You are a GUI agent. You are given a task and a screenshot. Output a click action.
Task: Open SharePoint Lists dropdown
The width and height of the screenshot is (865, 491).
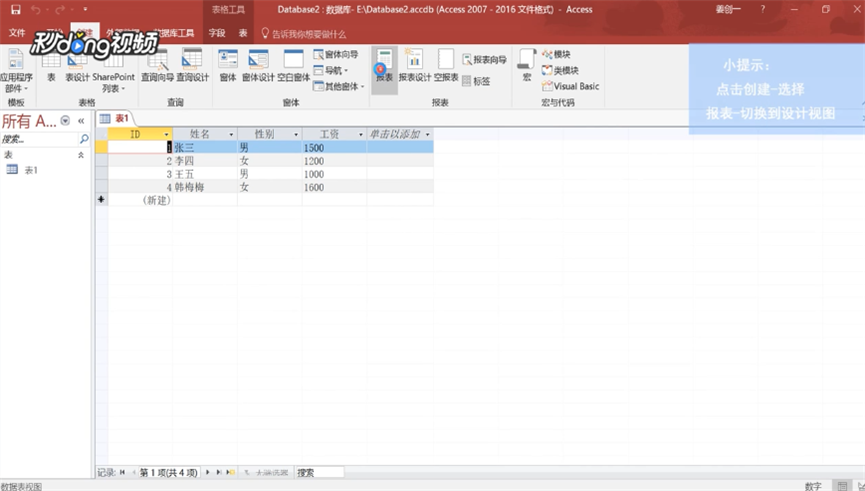point(113,71)
